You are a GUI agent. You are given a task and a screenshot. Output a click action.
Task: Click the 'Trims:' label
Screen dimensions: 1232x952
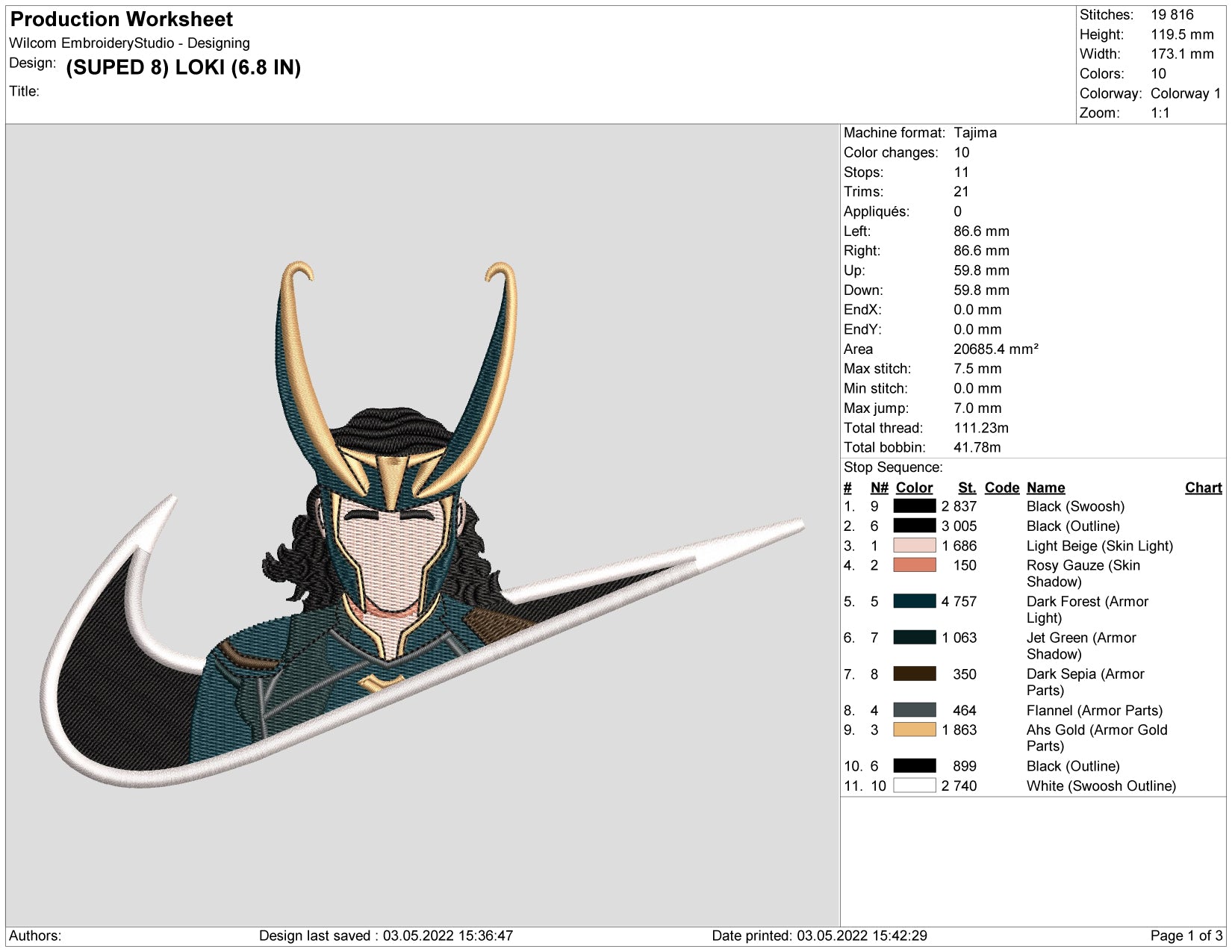tap(863, 192)
